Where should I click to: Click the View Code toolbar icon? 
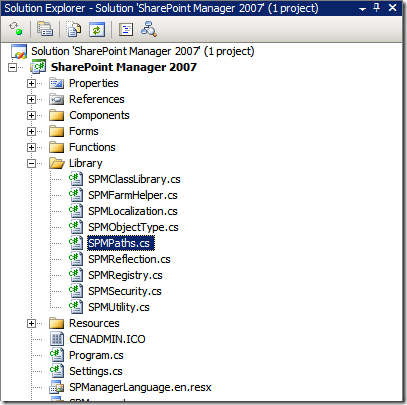pos(126,29)
